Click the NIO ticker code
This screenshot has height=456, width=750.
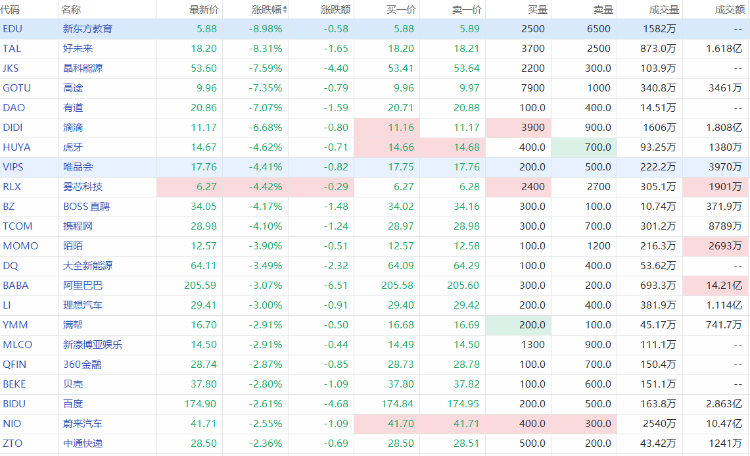tap(11, 424)
